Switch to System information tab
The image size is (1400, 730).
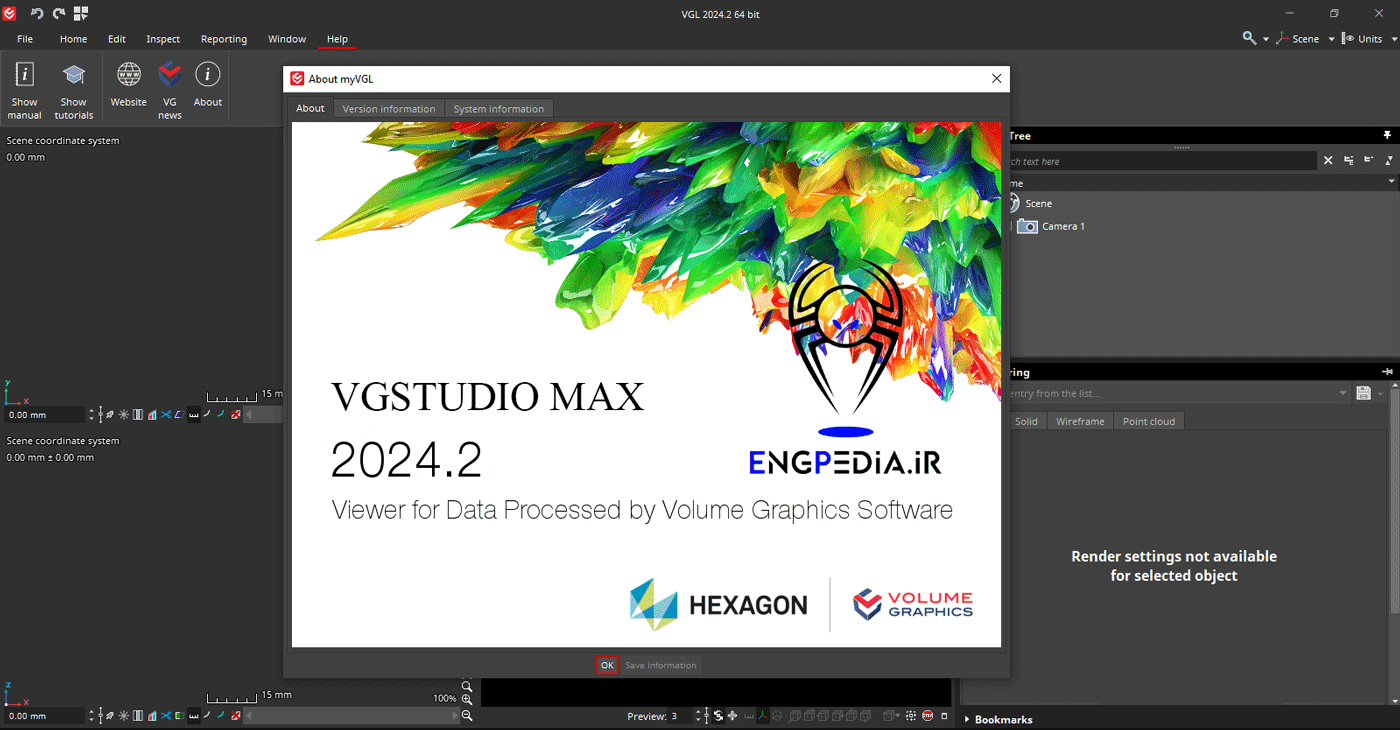[x=499, y=109]
